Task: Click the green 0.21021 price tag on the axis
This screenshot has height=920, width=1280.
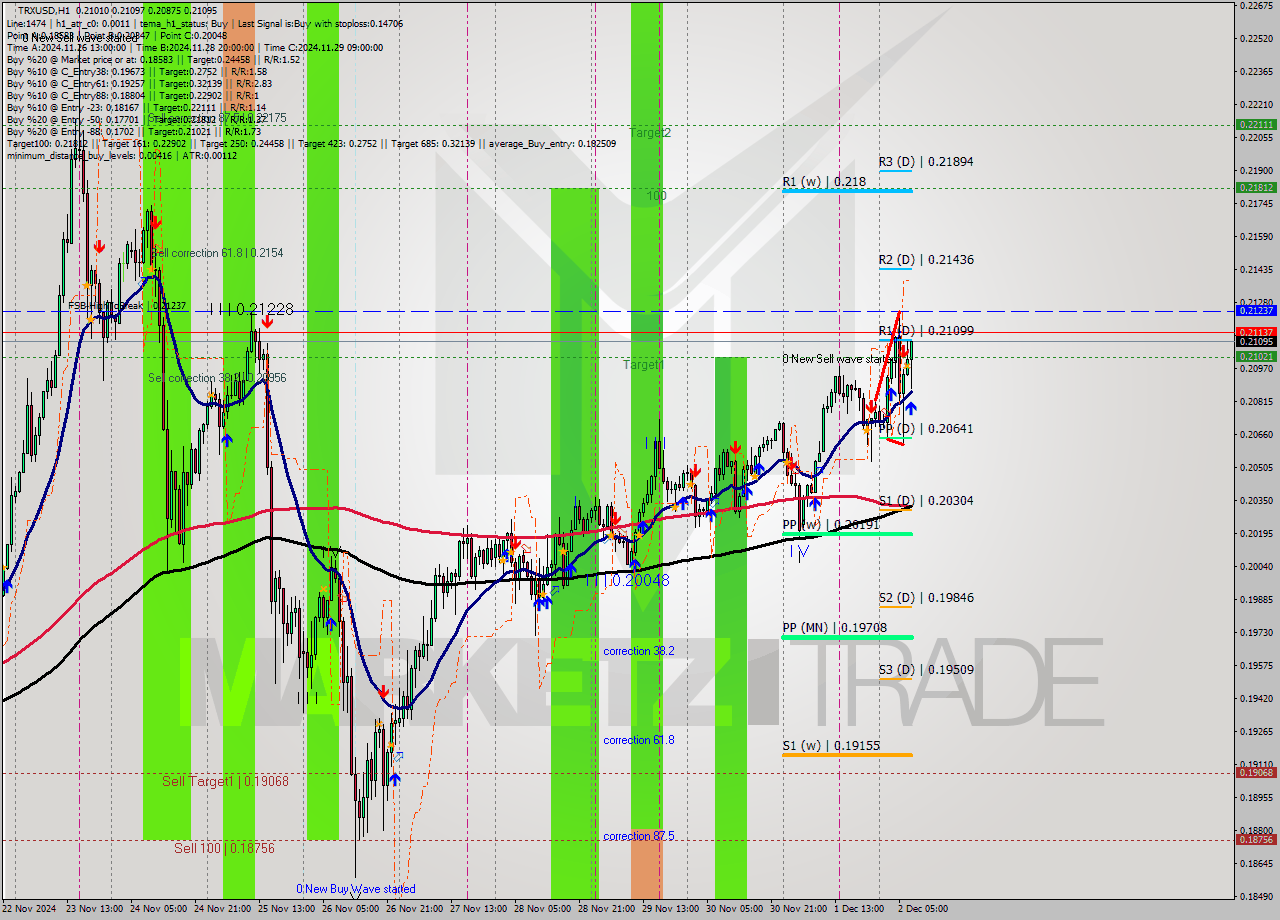Action: pyautogui.click(x=1256, y=356)
